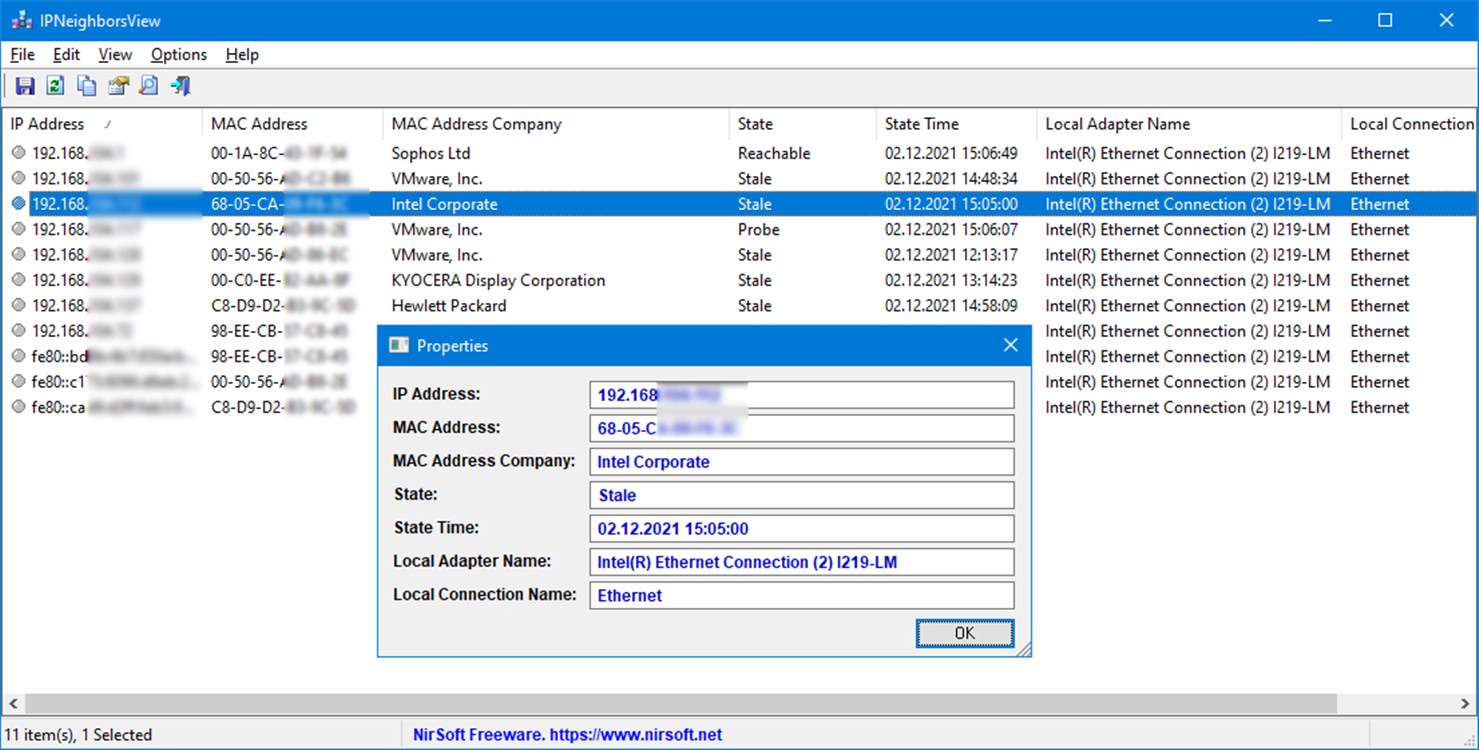Screen dimensions: 1479x750
Task: Select the KYOCERA Display Corporation cell
Action: coord(498,280)
